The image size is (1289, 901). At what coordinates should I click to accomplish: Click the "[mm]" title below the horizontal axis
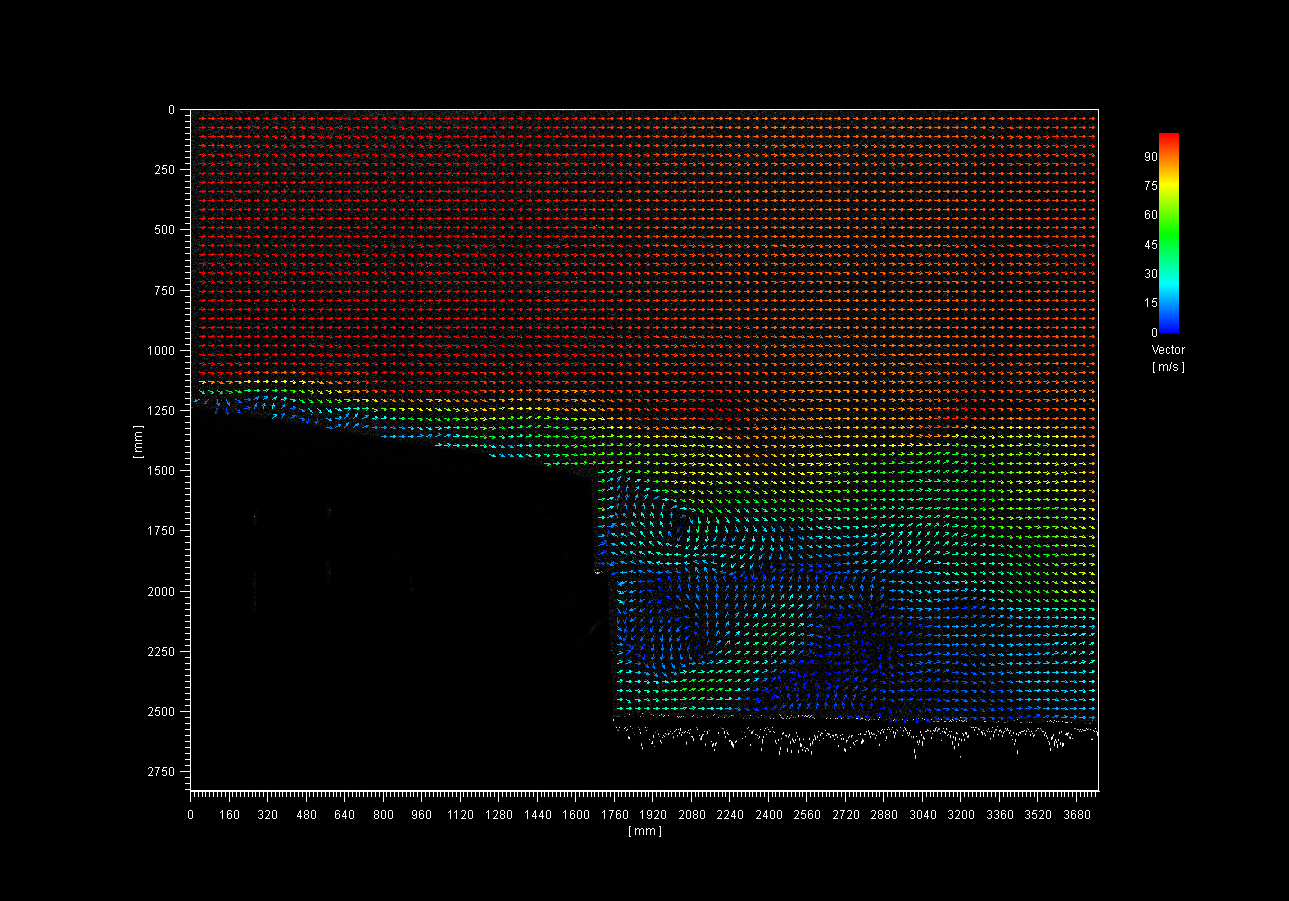[645, 831]
